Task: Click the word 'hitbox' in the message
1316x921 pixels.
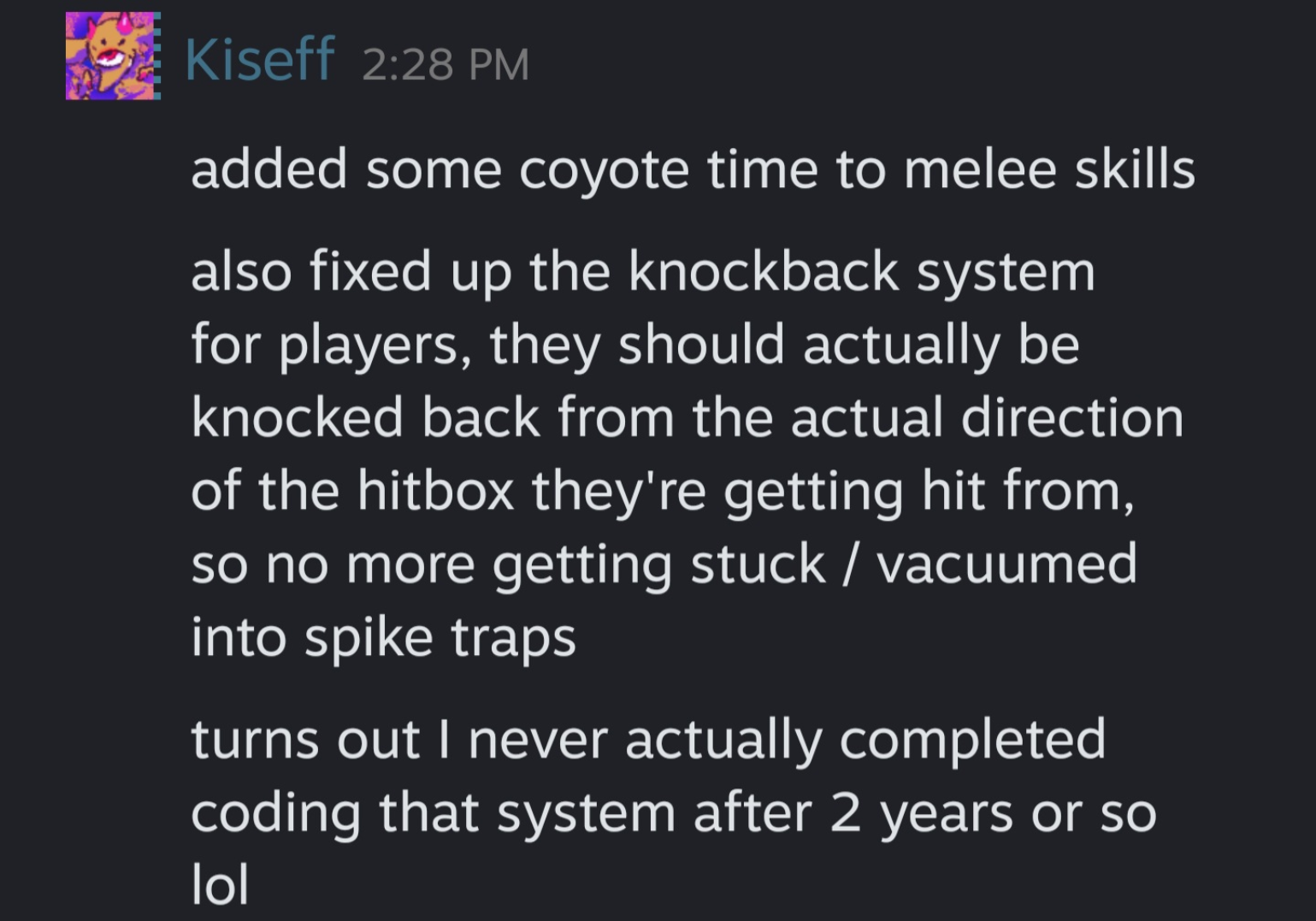Action: click(435, 490)
